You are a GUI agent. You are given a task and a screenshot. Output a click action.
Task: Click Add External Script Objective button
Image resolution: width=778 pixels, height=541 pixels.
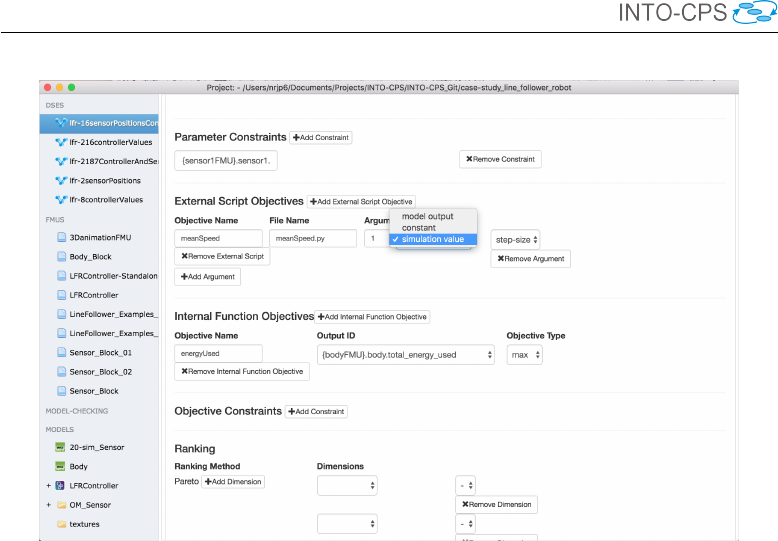pyautogui.click(x=361, y=202)
